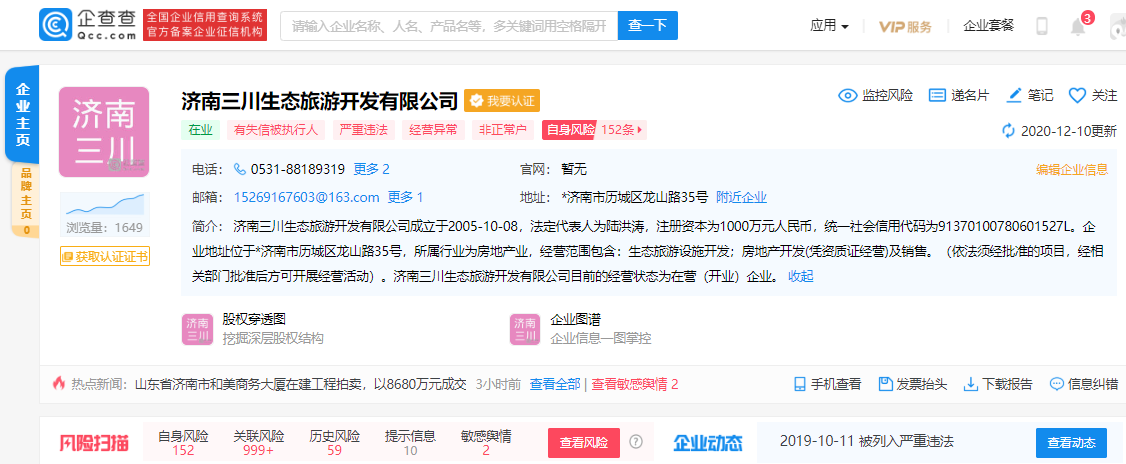The height and width of the screenshot is (464, 1126).
Task: Click the 附近企业 link
Action: click(741, 197)
